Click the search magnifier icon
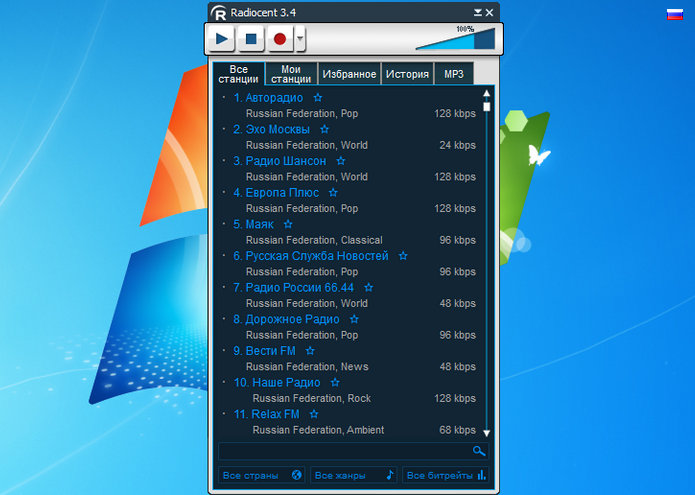 click(479, 451)
